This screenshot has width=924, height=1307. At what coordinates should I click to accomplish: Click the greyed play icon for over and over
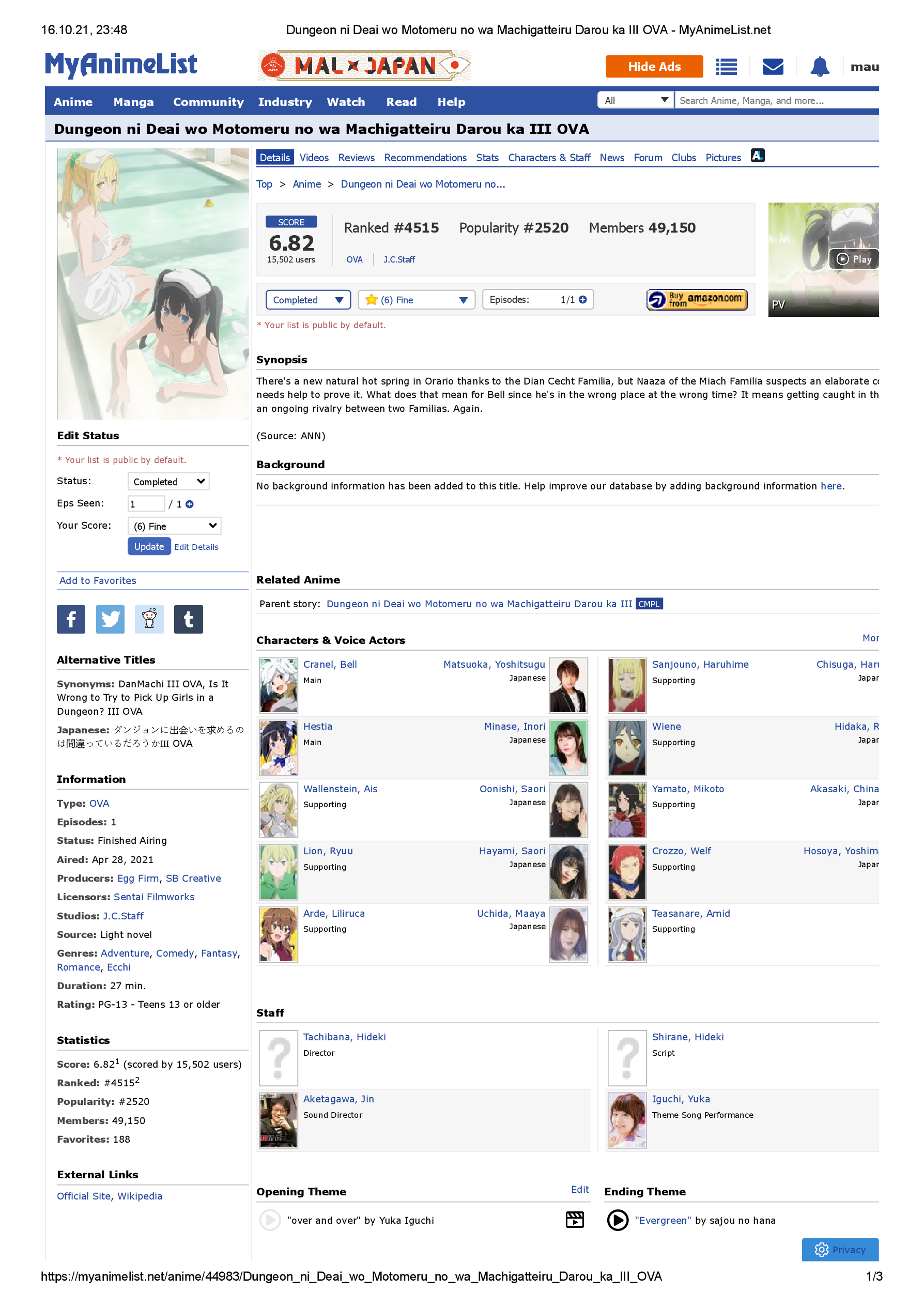click(270, 1221)
